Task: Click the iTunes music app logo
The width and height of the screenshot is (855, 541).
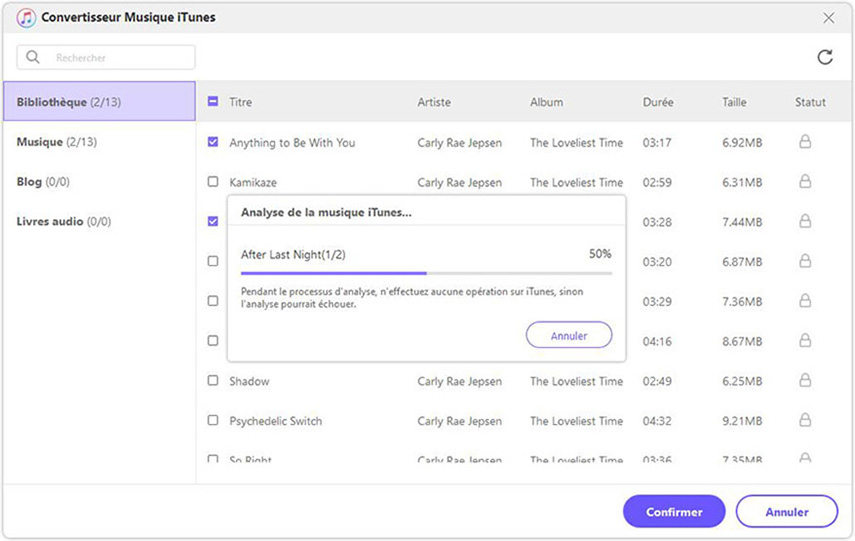Action: point(26,18)
